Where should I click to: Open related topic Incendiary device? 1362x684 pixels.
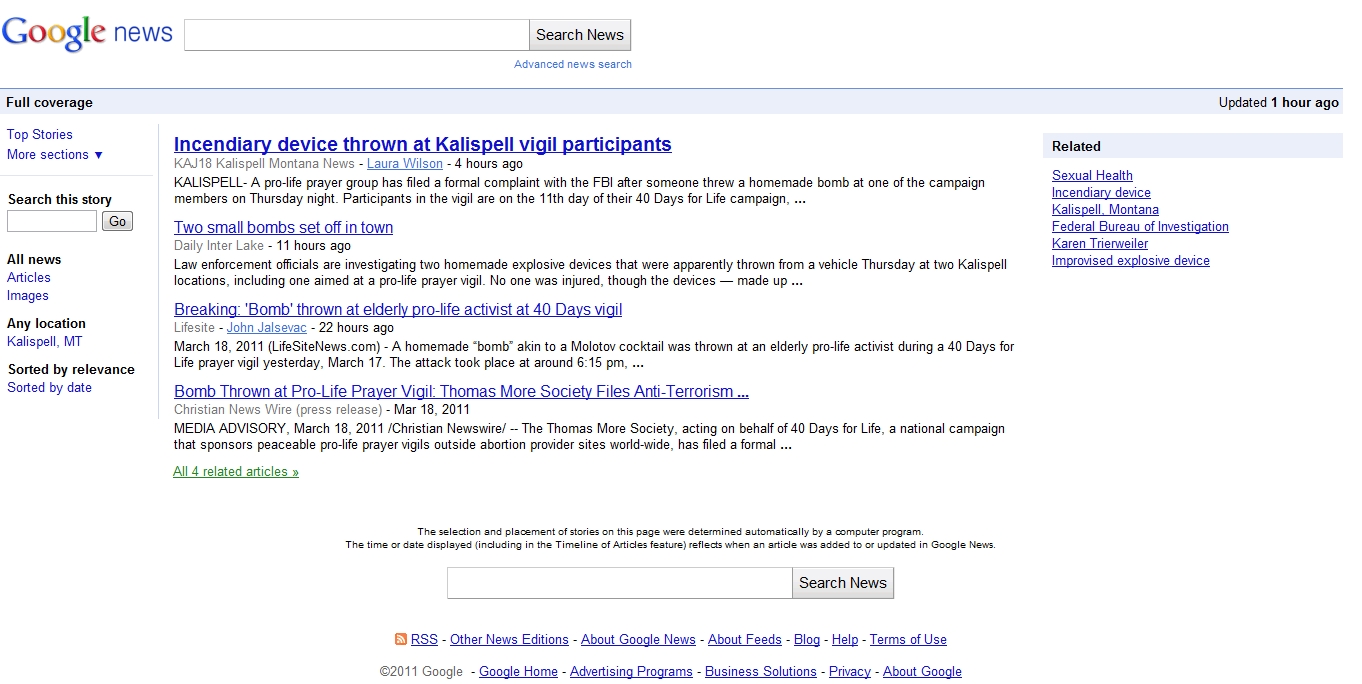click(x=1101, y=192)
